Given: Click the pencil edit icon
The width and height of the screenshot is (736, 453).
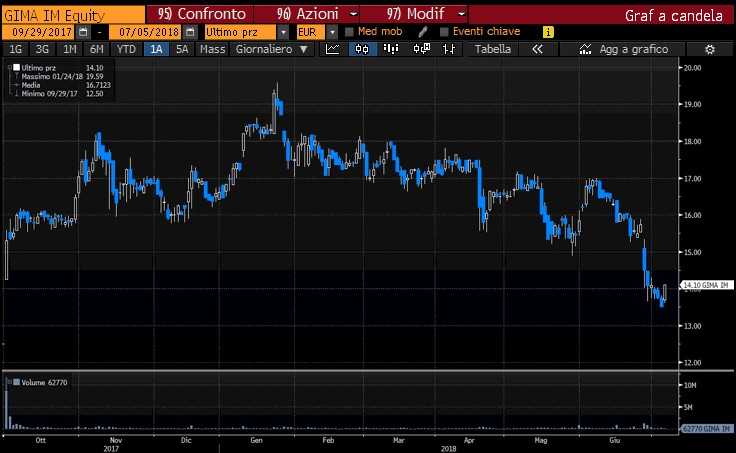Looking at the screenshot, I should tap(424, 32).
